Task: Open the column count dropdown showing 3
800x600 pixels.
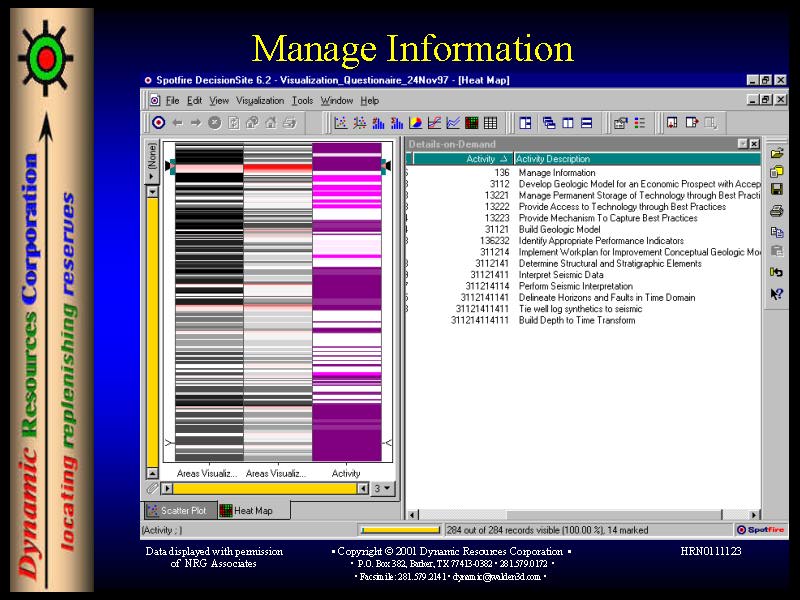Action: (x=383, y=489)
